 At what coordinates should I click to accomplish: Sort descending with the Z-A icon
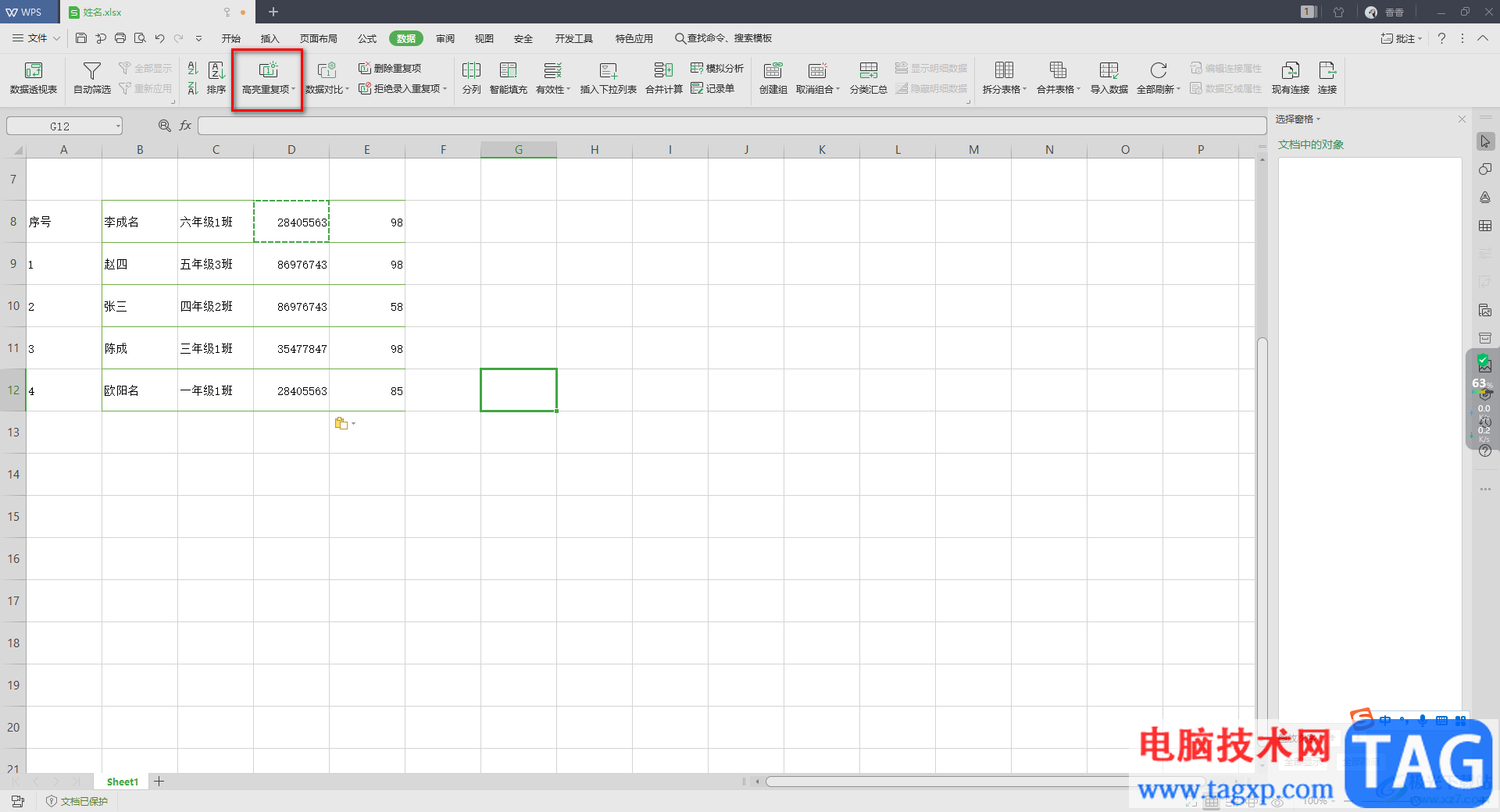[193, 89]
